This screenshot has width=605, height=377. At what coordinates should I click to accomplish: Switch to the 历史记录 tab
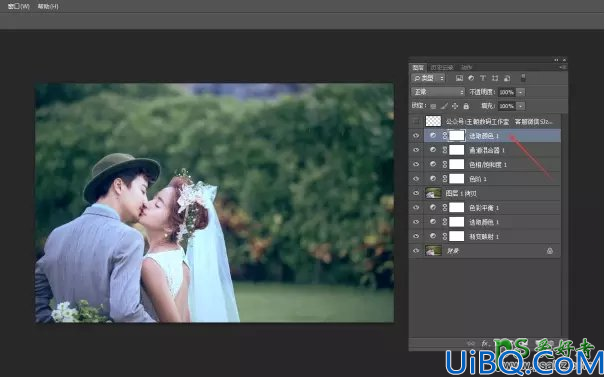442,68
